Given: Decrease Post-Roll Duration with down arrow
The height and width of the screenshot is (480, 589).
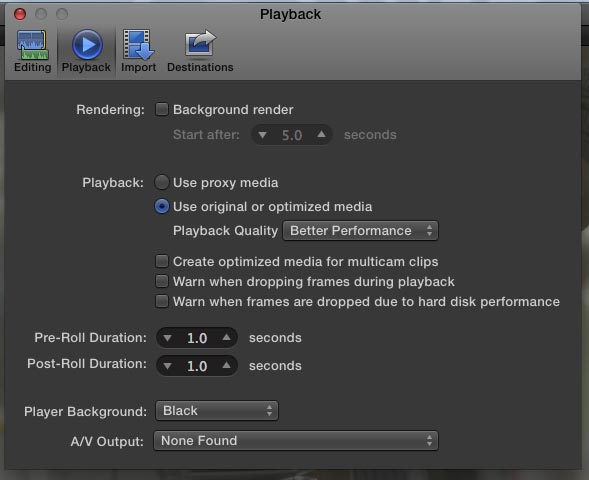Looking at the screenshot, I should (x=168, y=366).
